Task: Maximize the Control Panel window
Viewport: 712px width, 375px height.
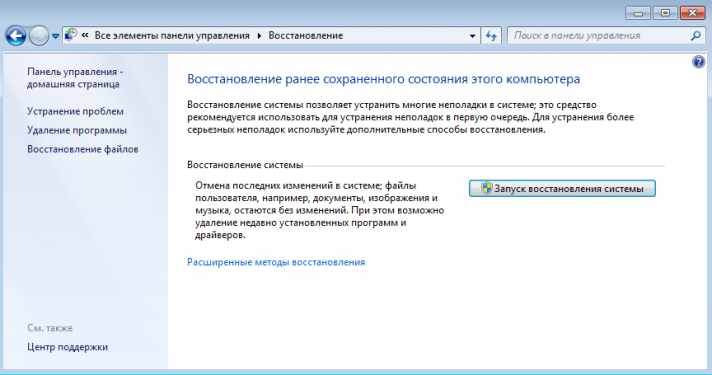Action: [x=665, y=13]
